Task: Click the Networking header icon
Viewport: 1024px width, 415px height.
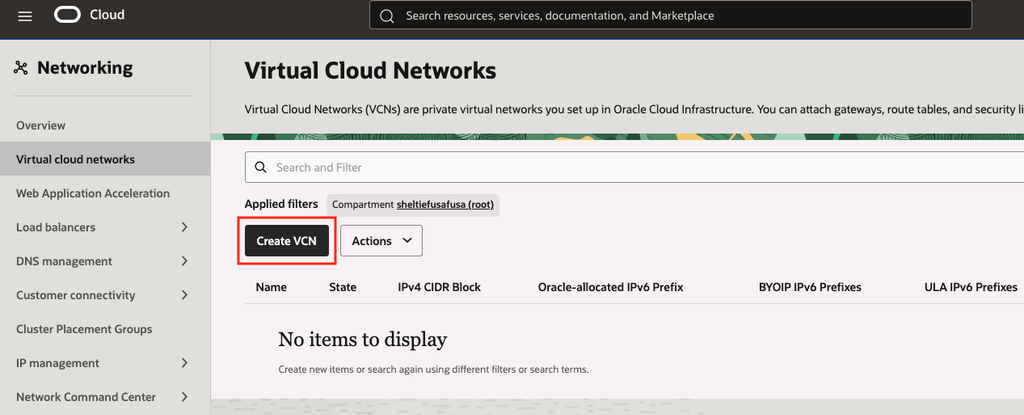Action: click(21, 68)
